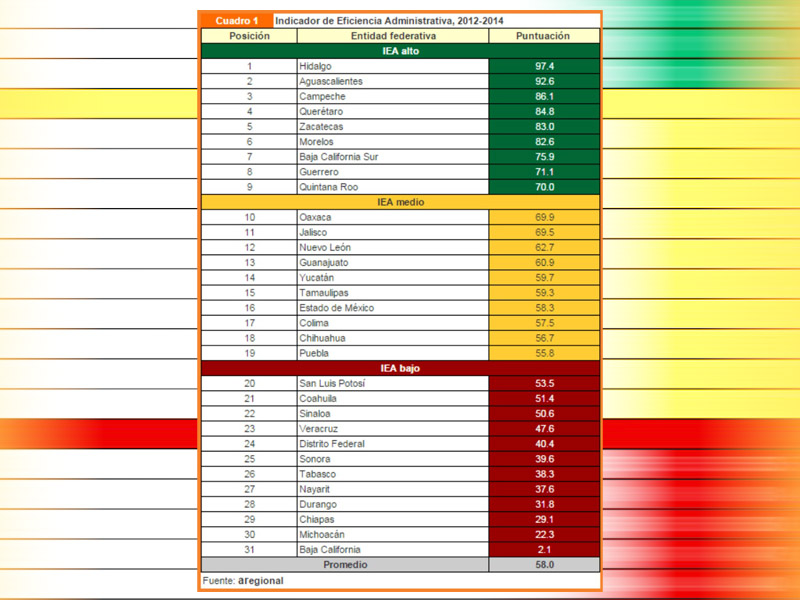Select the 'IEA medio' section header
This screenshot has width=800, height=600.
401,202
